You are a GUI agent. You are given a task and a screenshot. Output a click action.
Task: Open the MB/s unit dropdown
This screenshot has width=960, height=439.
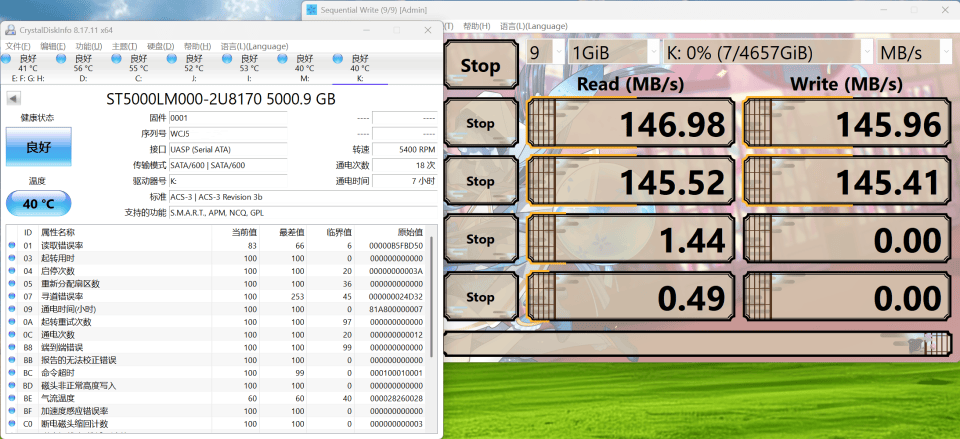[x=914, y=52]
